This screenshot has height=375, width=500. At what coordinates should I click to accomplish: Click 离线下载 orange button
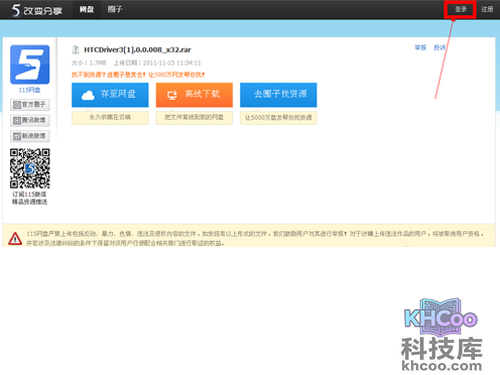(x=194, y=95)
